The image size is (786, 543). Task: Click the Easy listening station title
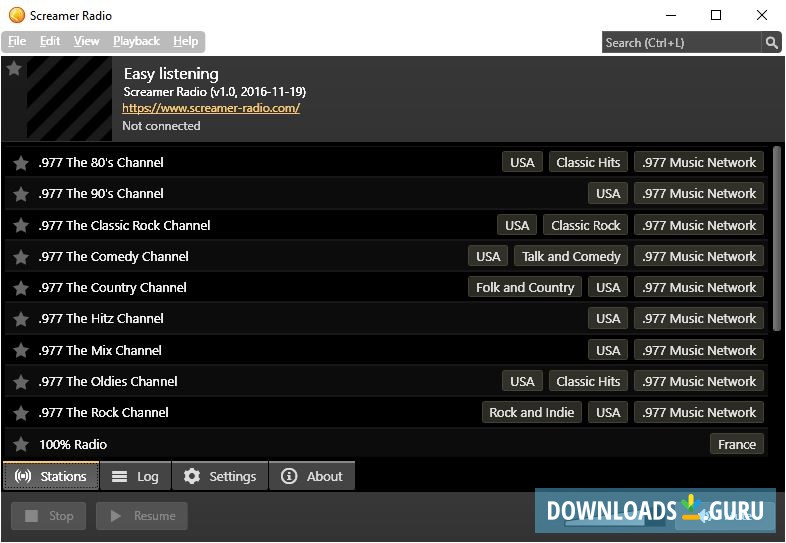pos(171,74)
